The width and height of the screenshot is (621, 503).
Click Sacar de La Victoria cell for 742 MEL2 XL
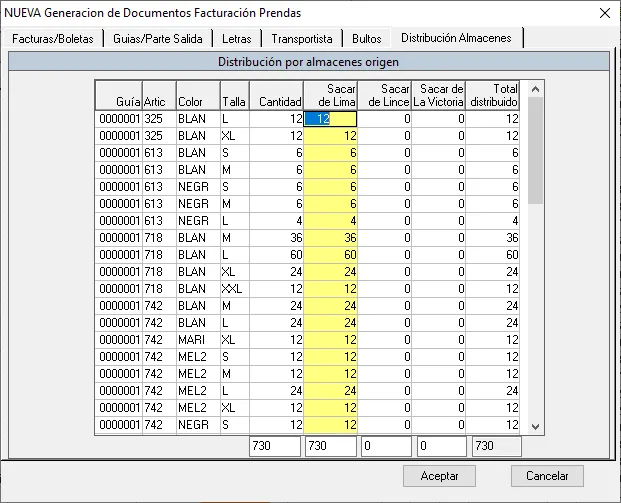438,408
